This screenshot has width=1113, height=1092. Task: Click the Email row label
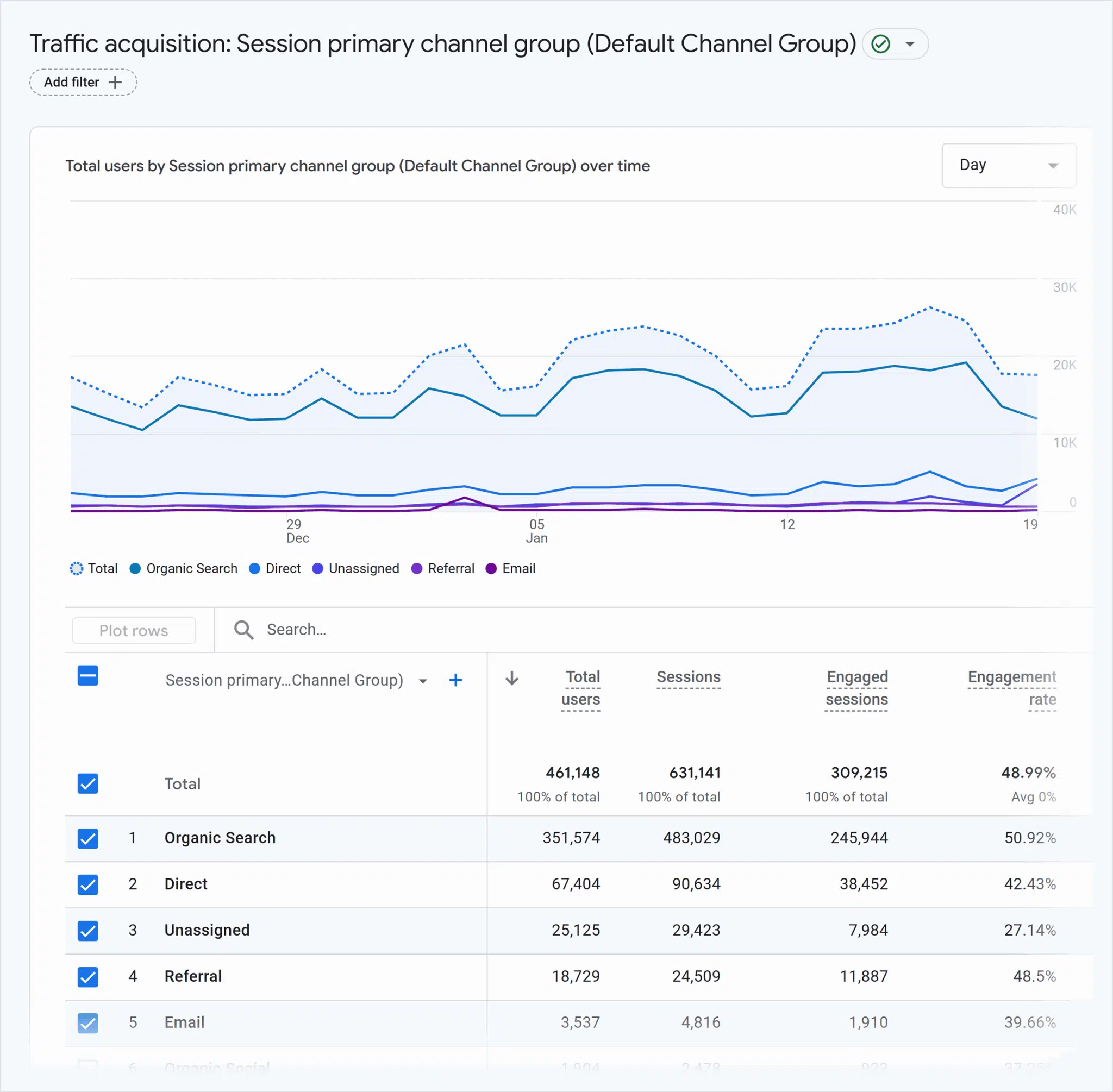click(x=184, y=1022)
